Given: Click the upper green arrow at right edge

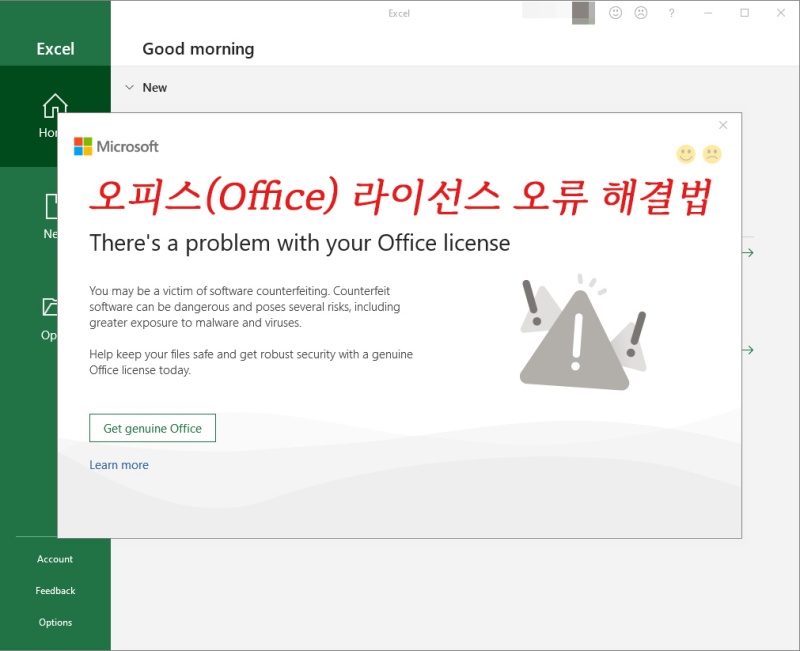Looking at the screenshot, I should point(748,253).
